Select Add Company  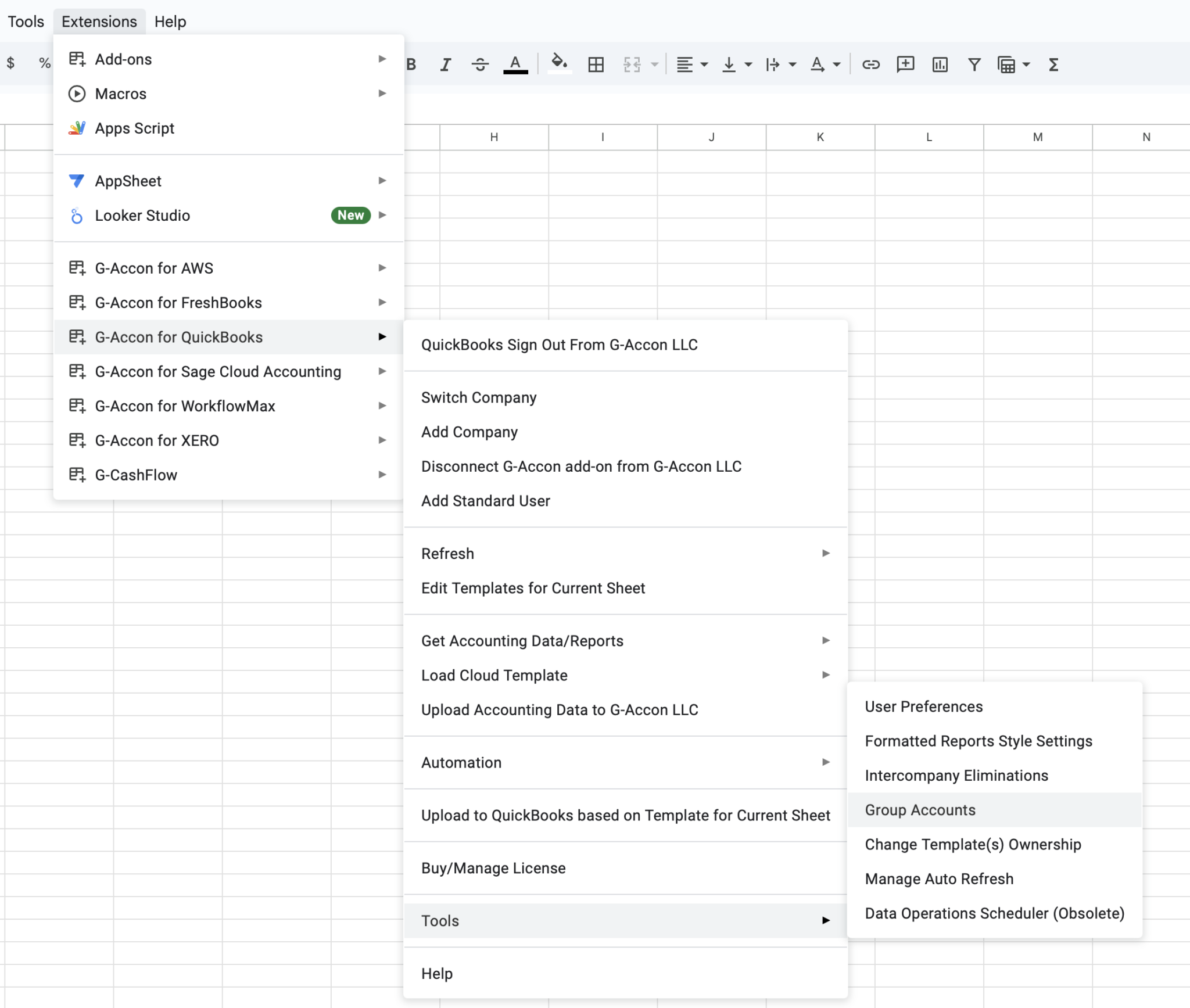coord(626,432)
